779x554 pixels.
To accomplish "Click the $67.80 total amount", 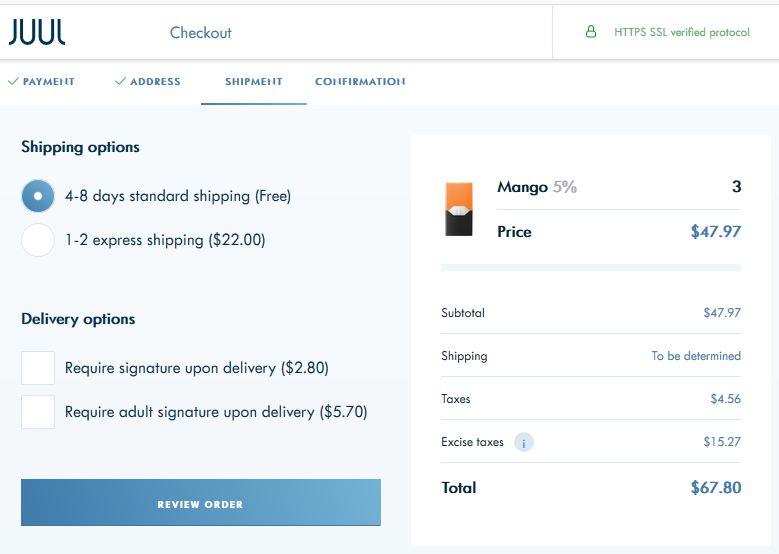I will coord(715,488).
